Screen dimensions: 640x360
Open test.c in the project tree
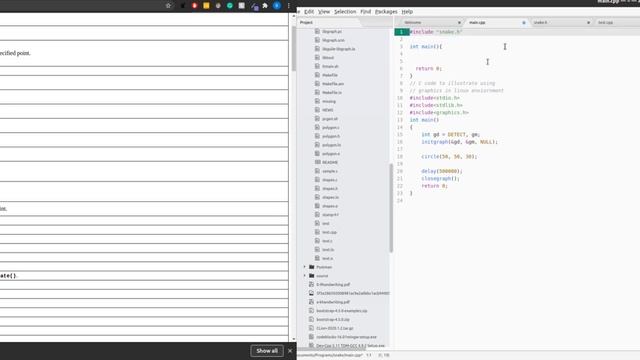(x=327, y=241)
